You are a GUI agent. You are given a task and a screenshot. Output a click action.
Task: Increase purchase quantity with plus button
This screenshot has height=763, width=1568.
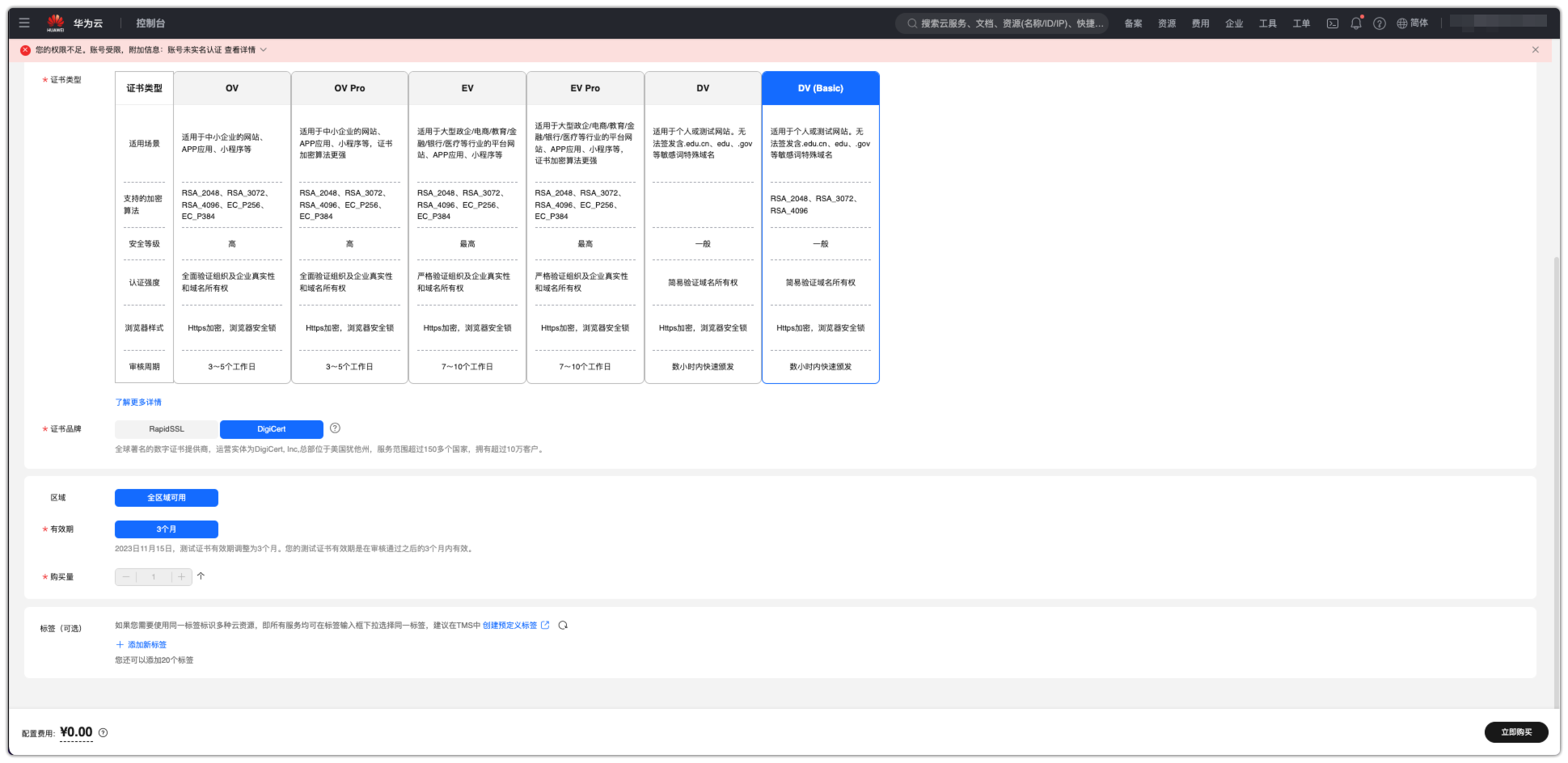(x=181, y=576)
